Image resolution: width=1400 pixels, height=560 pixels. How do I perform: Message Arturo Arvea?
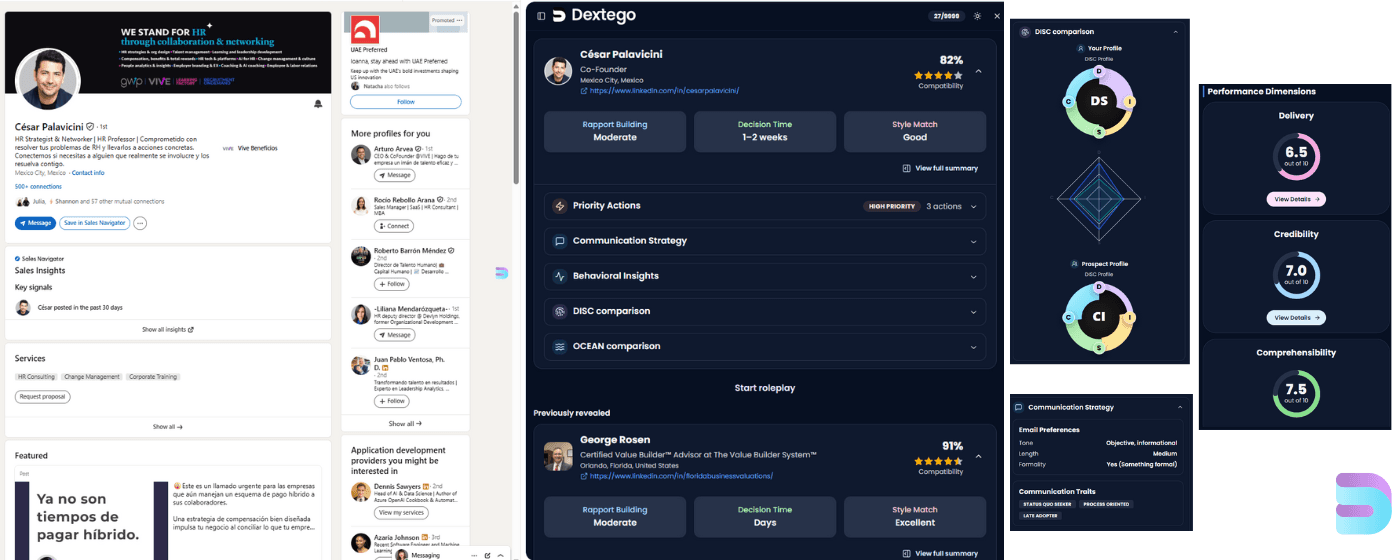tap(395, 175)
